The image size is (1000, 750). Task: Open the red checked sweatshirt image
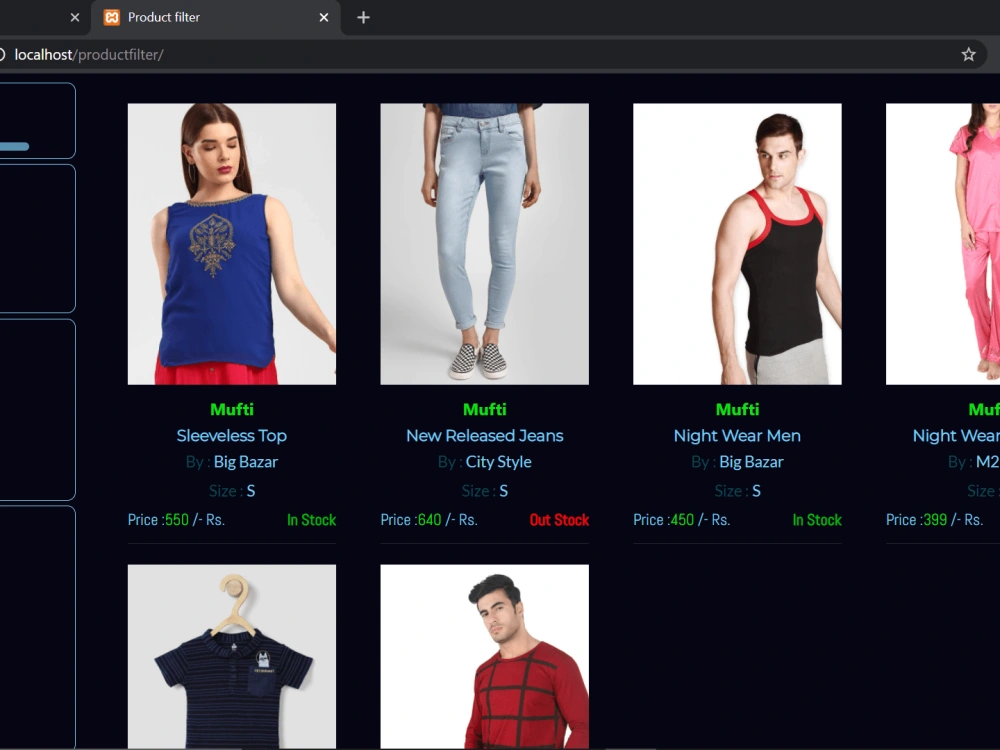tap(485, 657)
